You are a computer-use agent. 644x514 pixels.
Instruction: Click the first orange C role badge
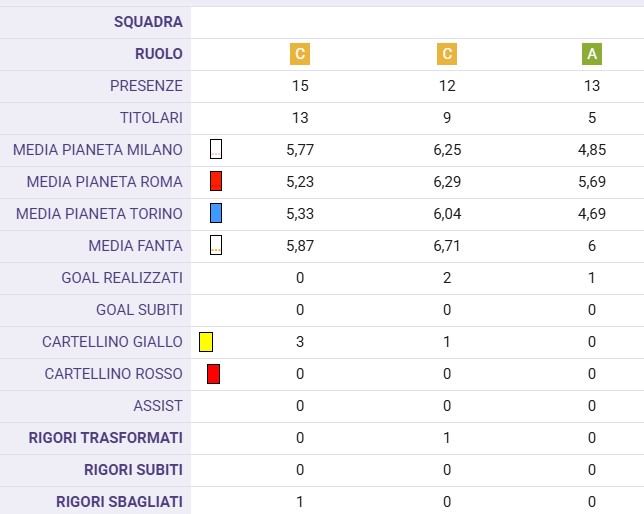coord(300,54)
